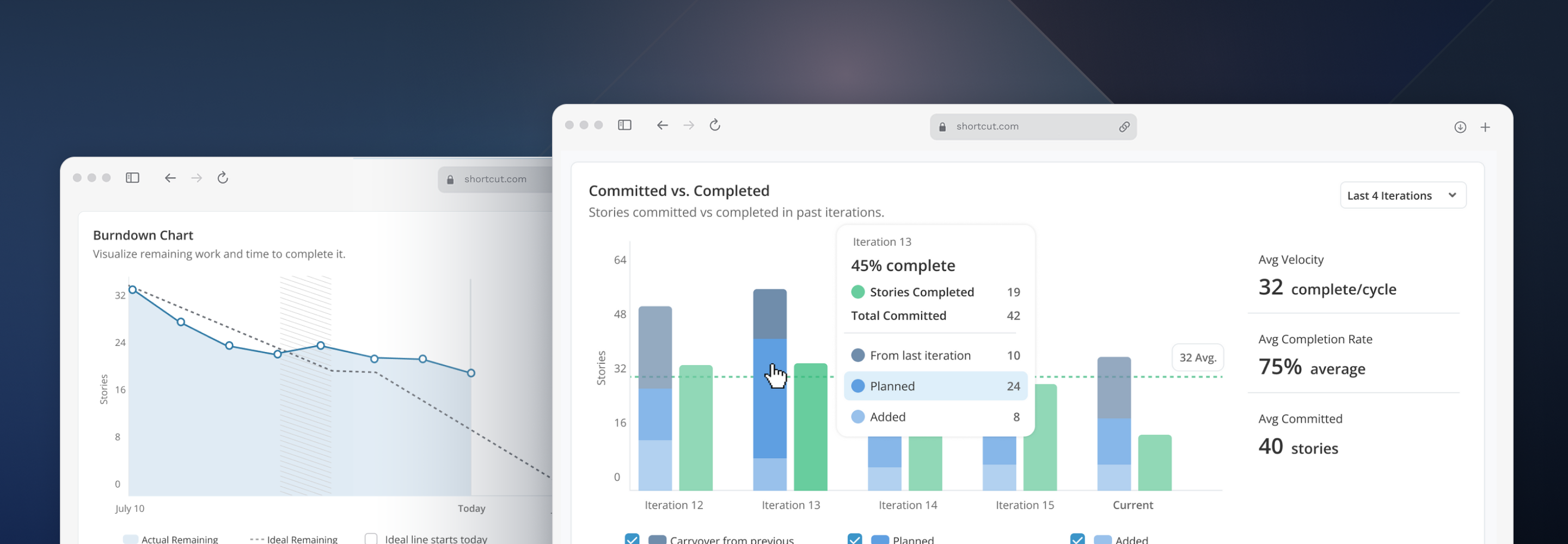Click the 32 Avg. label on the chart

(x=1198, y=358)
